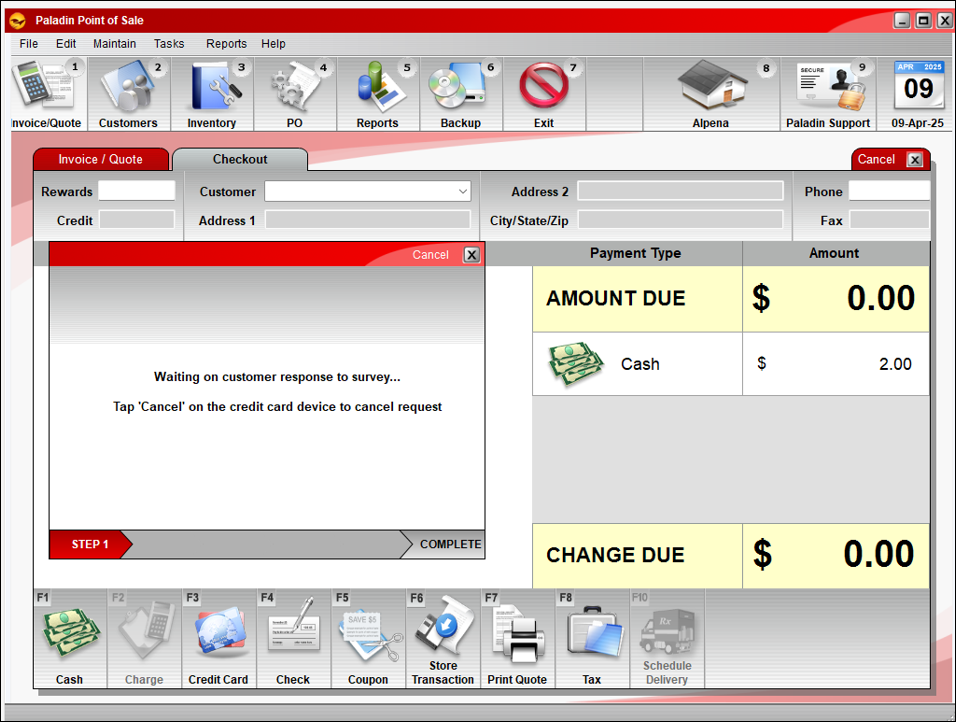Open the Maintain menu
Viewport: 956px width, 722px height.
click(115, 44)
